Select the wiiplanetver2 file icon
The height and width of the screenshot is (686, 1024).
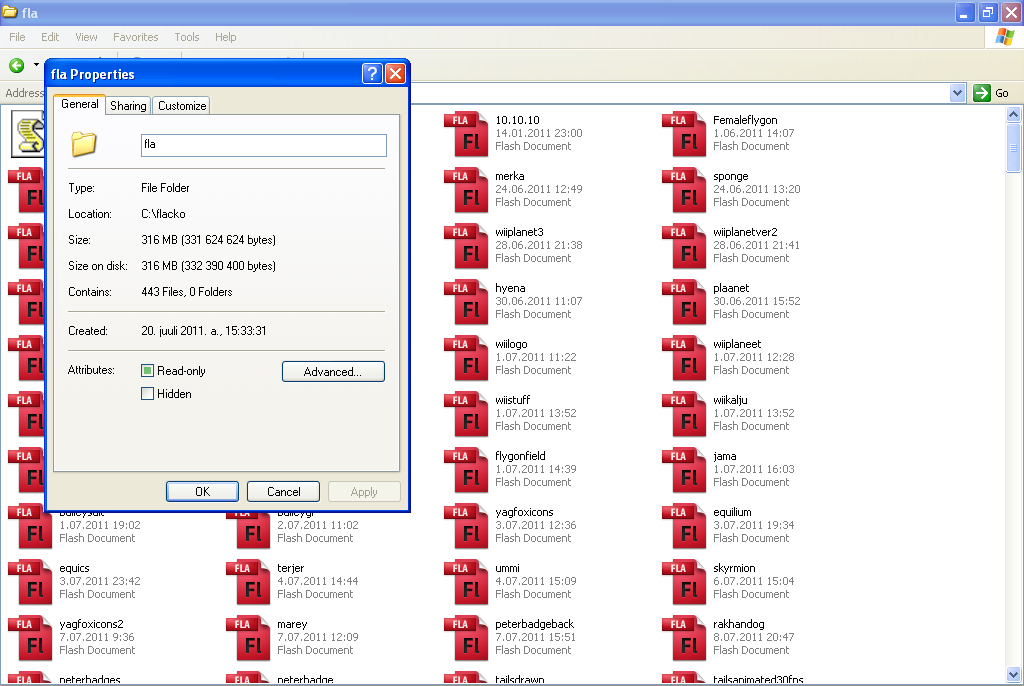pyautogui.click(x=684, y=247)
